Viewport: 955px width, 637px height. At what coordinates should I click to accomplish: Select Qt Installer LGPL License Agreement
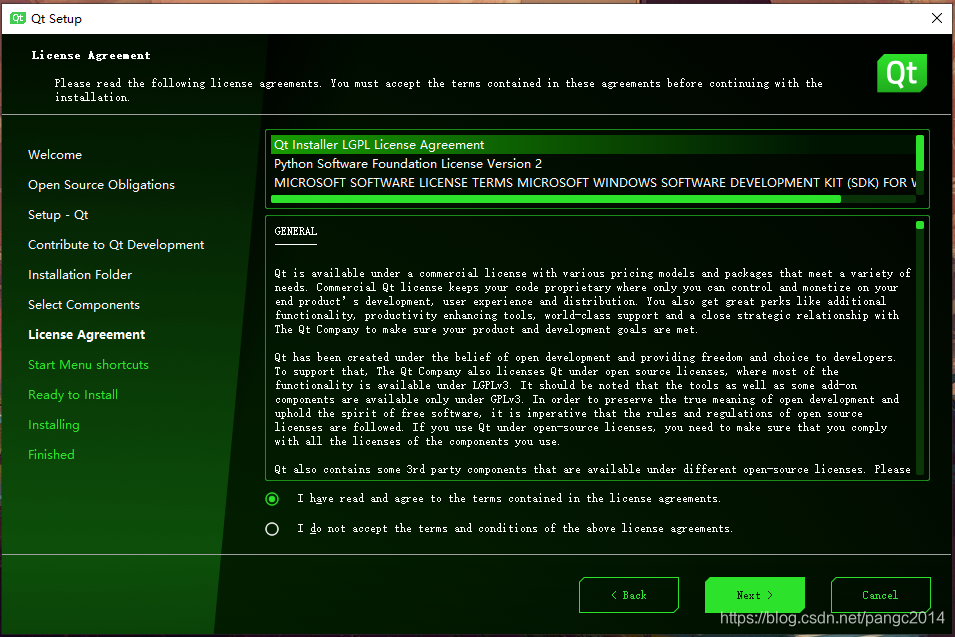click(593, 144)
